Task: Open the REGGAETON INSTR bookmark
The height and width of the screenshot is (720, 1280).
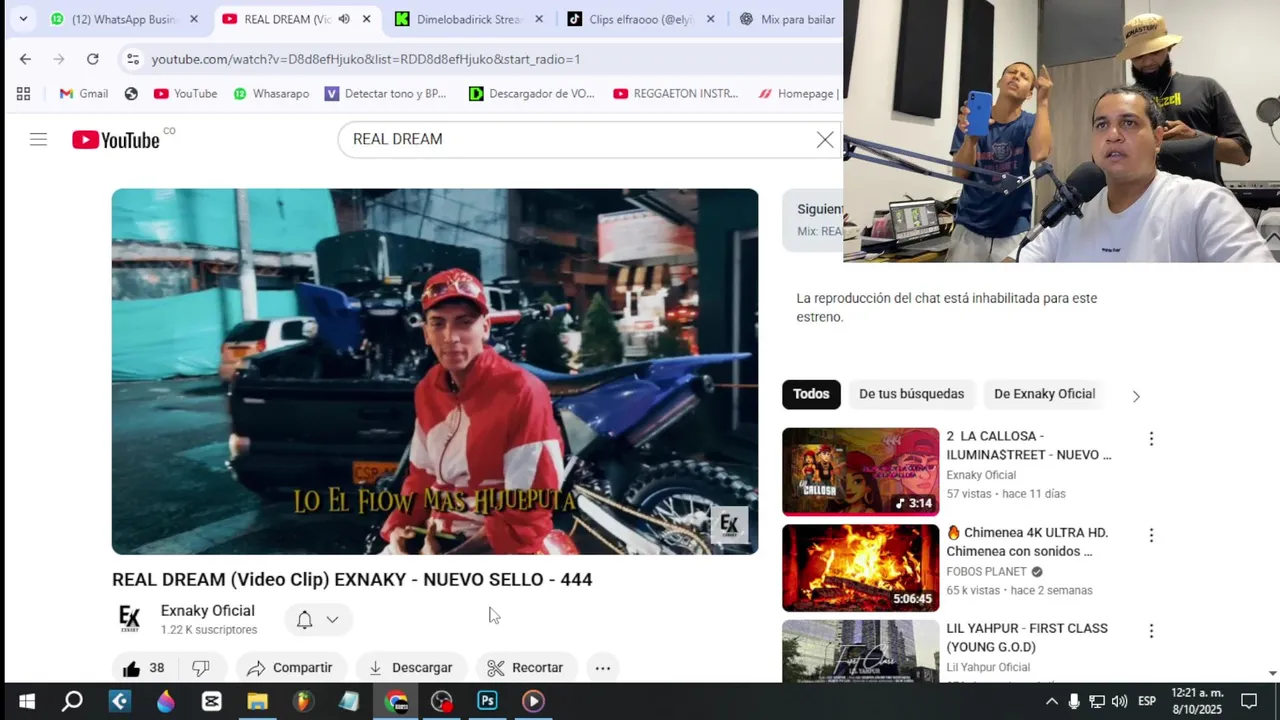Action: click(x=676, y=93)
